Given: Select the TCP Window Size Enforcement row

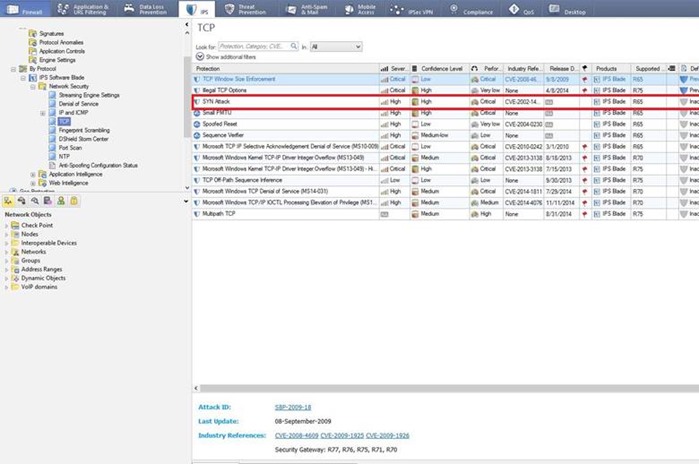Looking at the screenshot, I should (x=446, y=79).
